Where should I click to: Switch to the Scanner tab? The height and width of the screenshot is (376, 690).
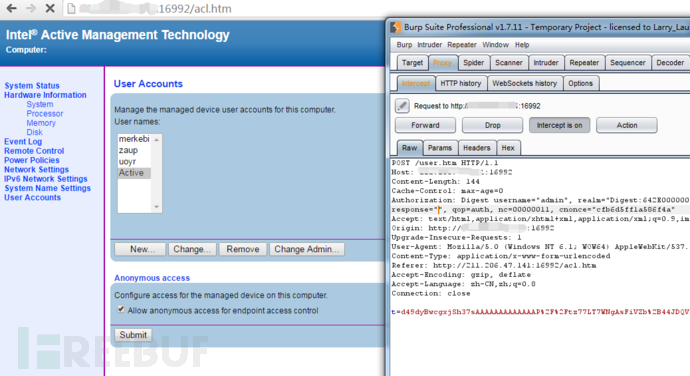click(x=509, y=63)
